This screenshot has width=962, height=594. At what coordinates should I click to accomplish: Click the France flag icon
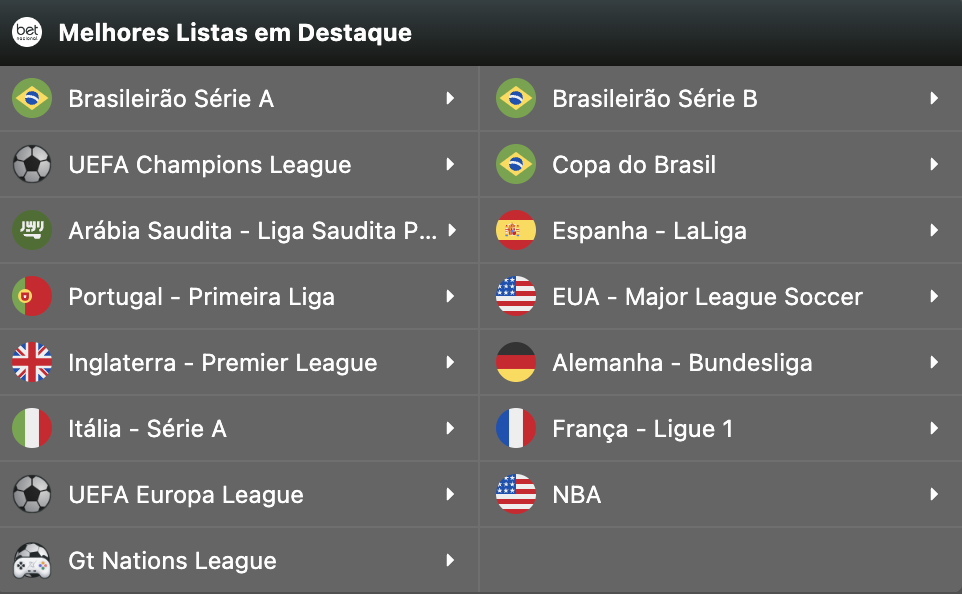(516, 428)
